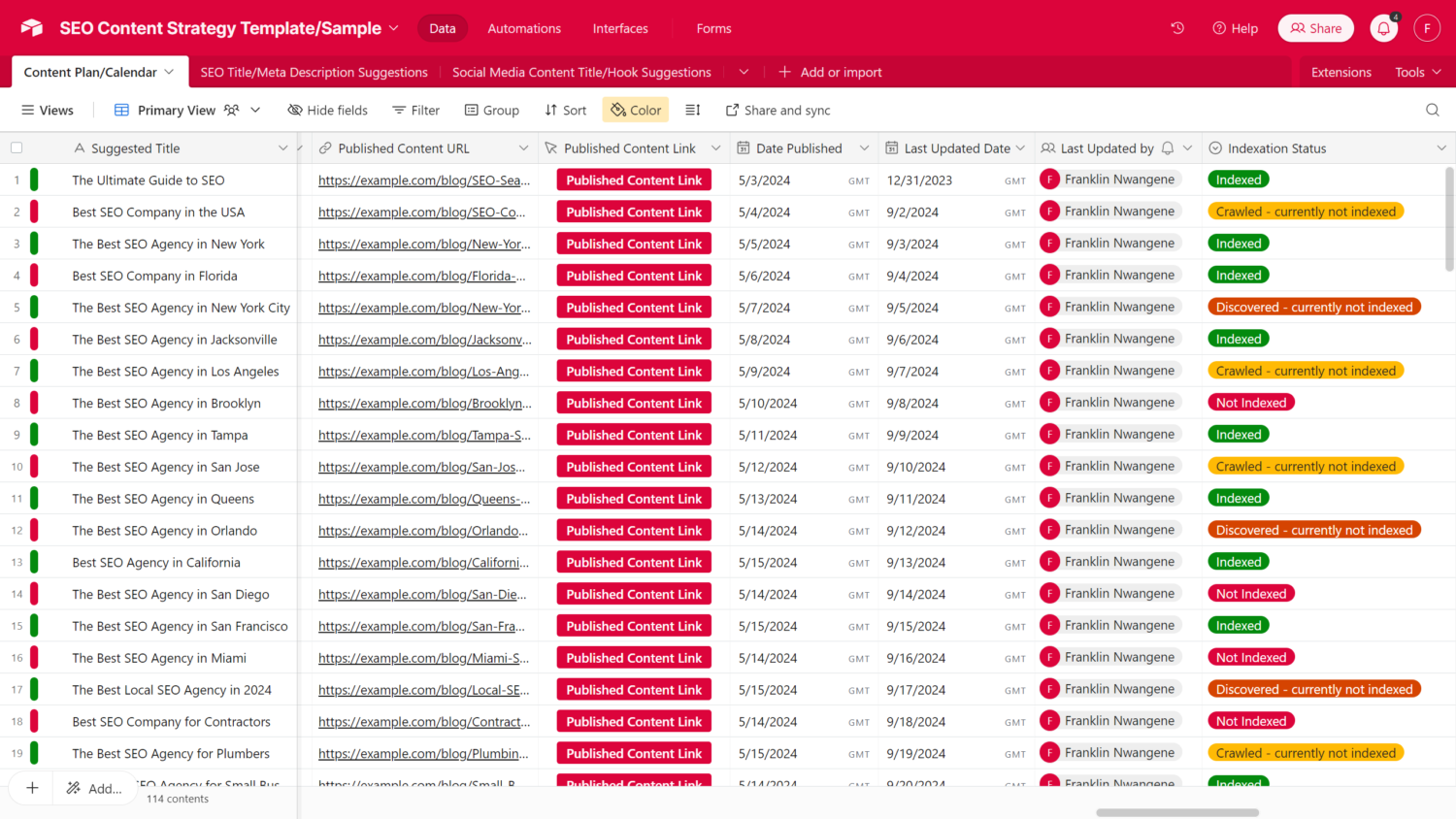Viewport: 1456px width, 819px height.
Task: Switch to SEO Title/Meta Description Suggestions tab
Action: 314,73
